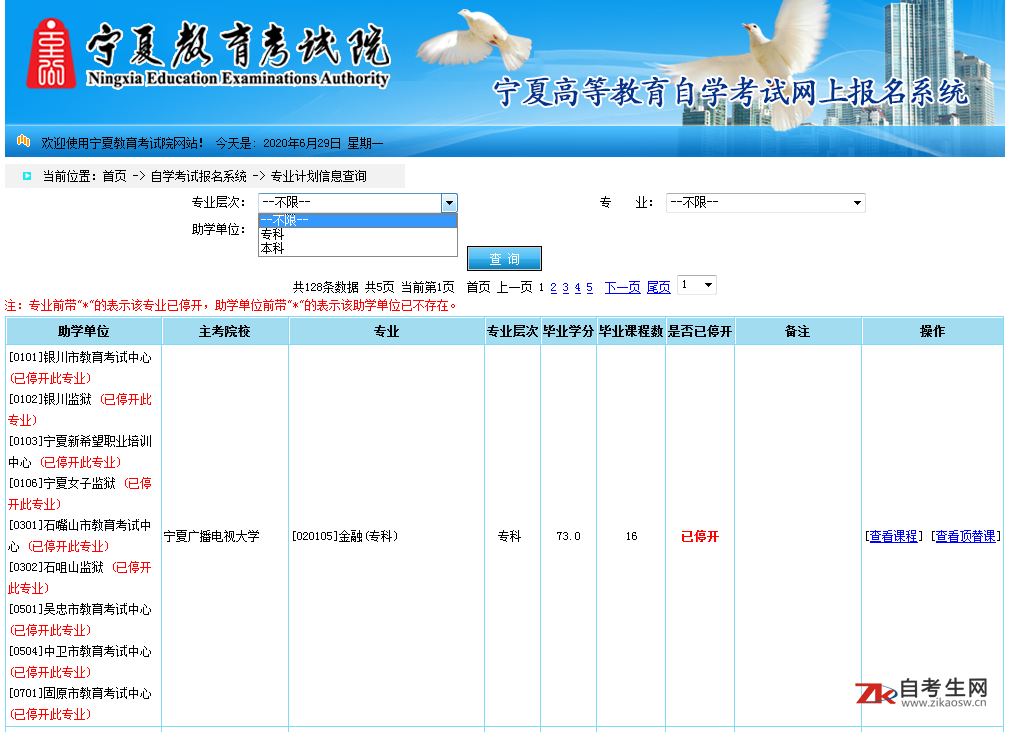Click the 尾页 link
1011x732 pixels.
coord(658,288)
